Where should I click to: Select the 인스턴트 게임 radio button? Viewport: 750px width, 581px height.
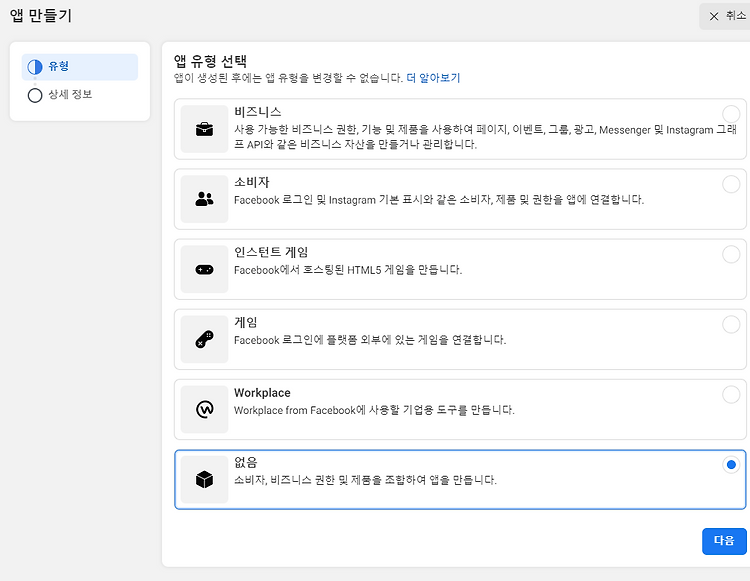coord(731,254)
